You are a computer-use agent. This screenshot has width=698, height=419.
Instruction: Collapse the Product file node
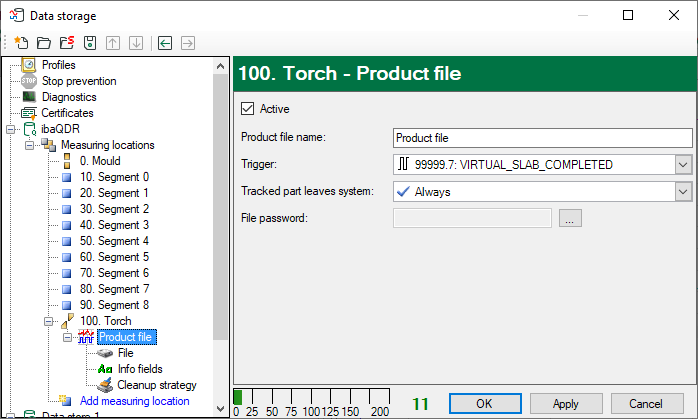(67, 338)
